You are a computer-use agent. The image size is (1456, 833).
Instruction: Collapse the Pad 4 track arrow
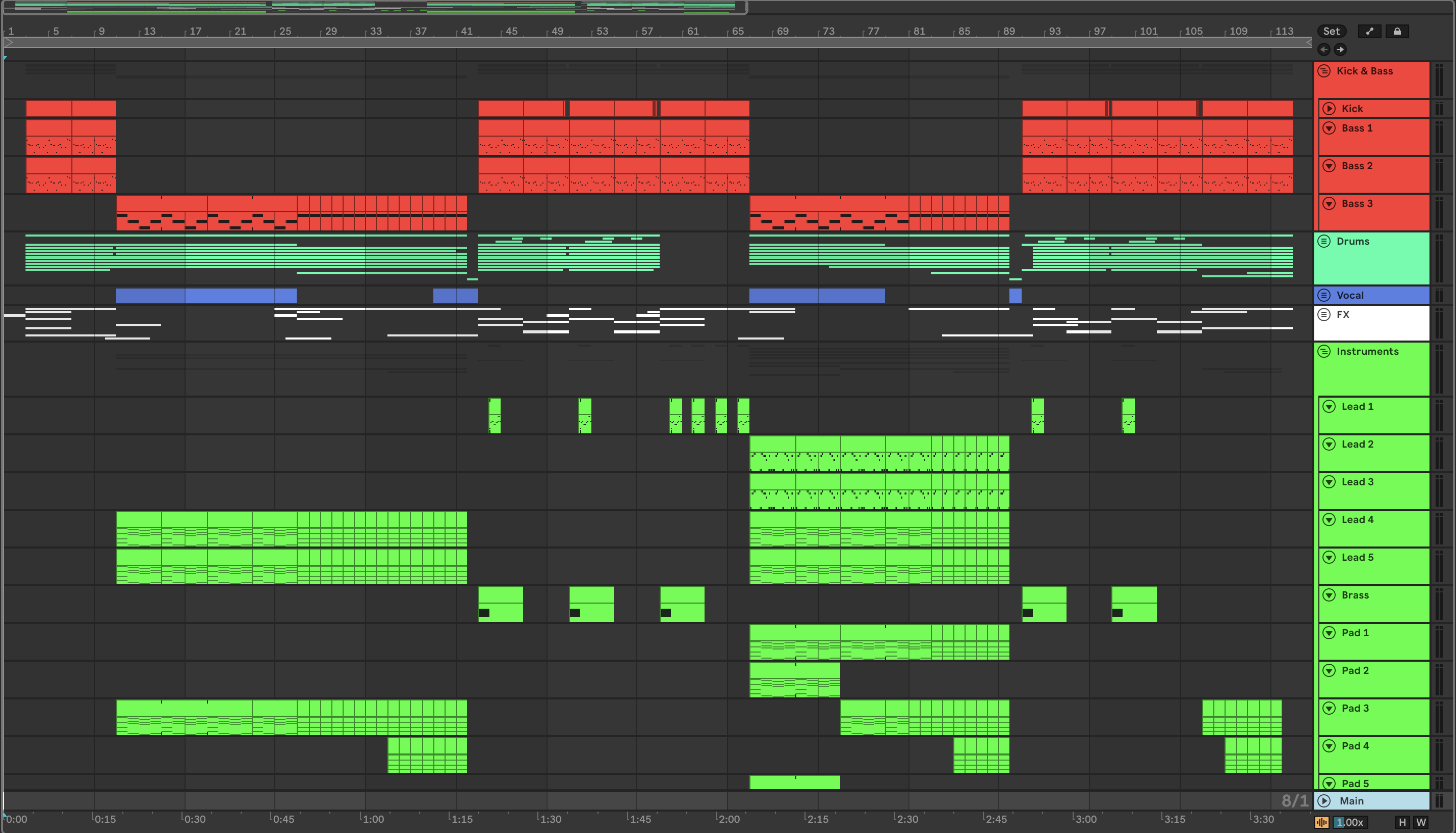point(1330,746)
